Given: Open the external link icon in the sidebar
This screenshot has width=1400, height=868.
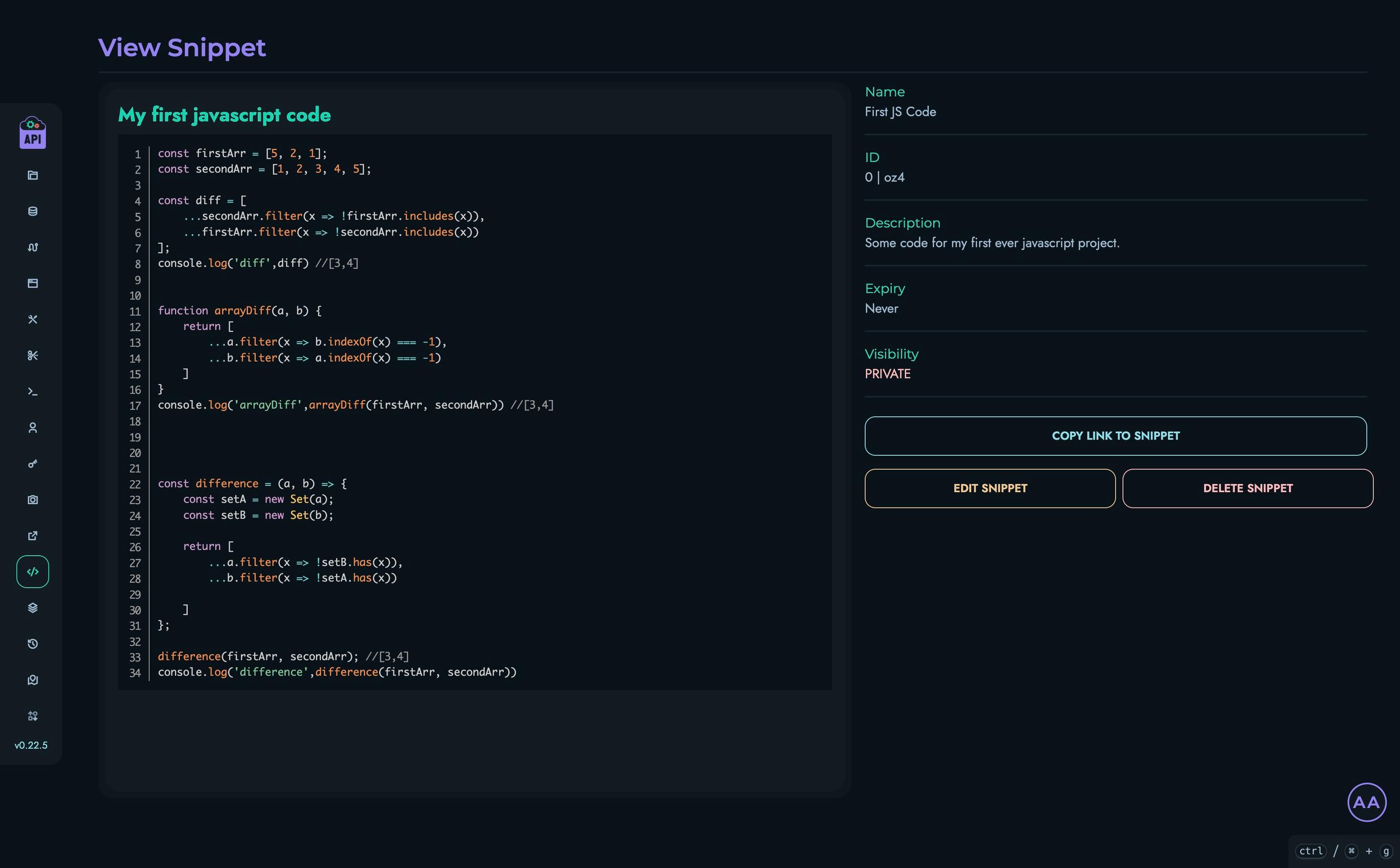Looking at the screenshot, I should tap(33, 536).
